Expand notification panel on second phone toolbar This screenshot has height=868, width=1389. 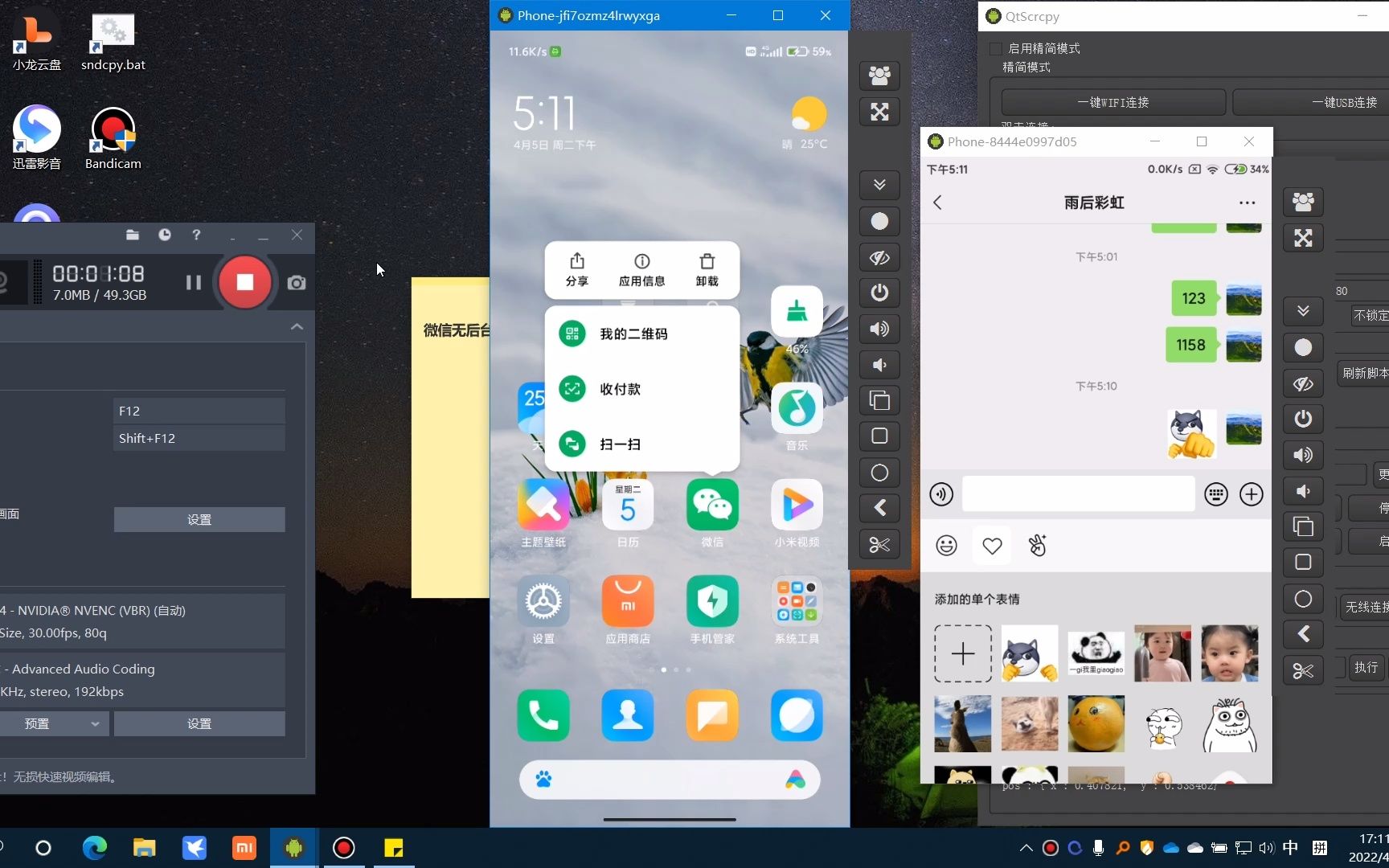point(1303,311)
